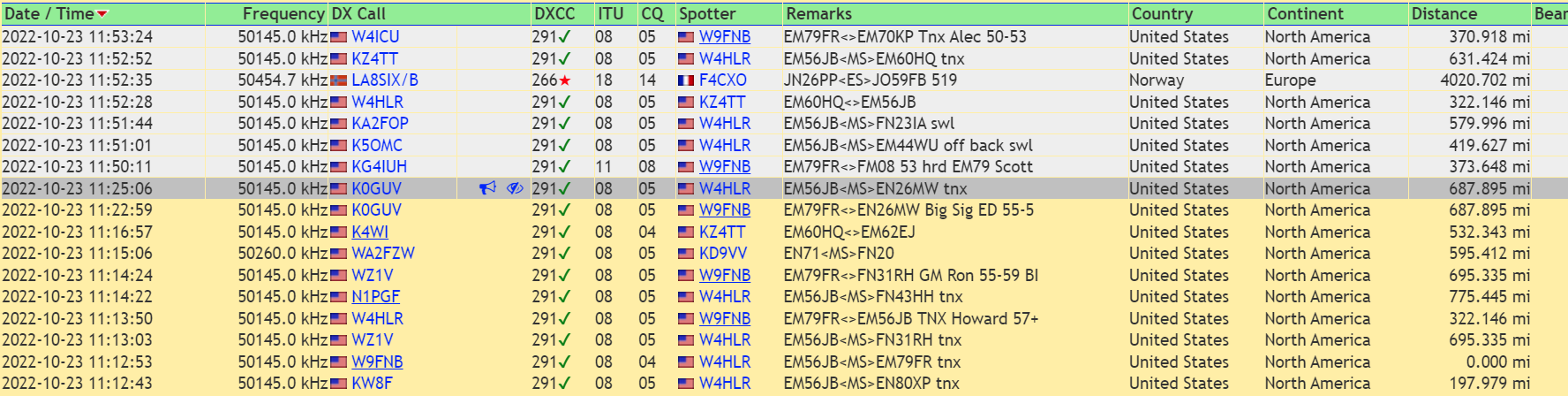1568x396 pixels.
Task: Click the crossed-eye hide icon beside K0GUV
Action: 515,188
